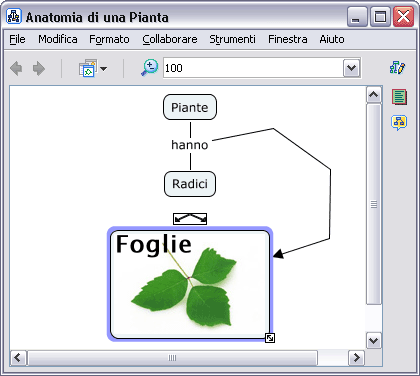Click the yellow concept map suggester icon
Viewport: 420px width, 376px height.
pos(399,122)
